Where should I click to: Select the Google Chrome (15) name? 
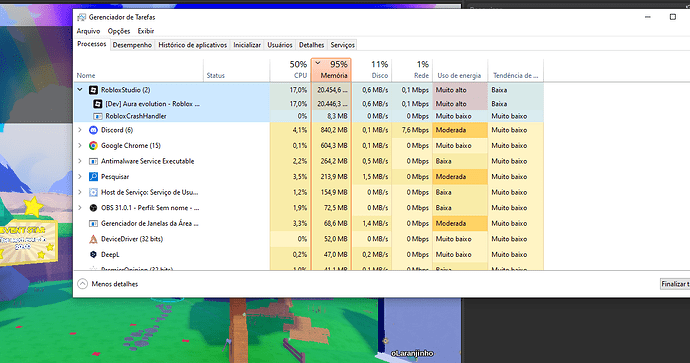(131, 146)
